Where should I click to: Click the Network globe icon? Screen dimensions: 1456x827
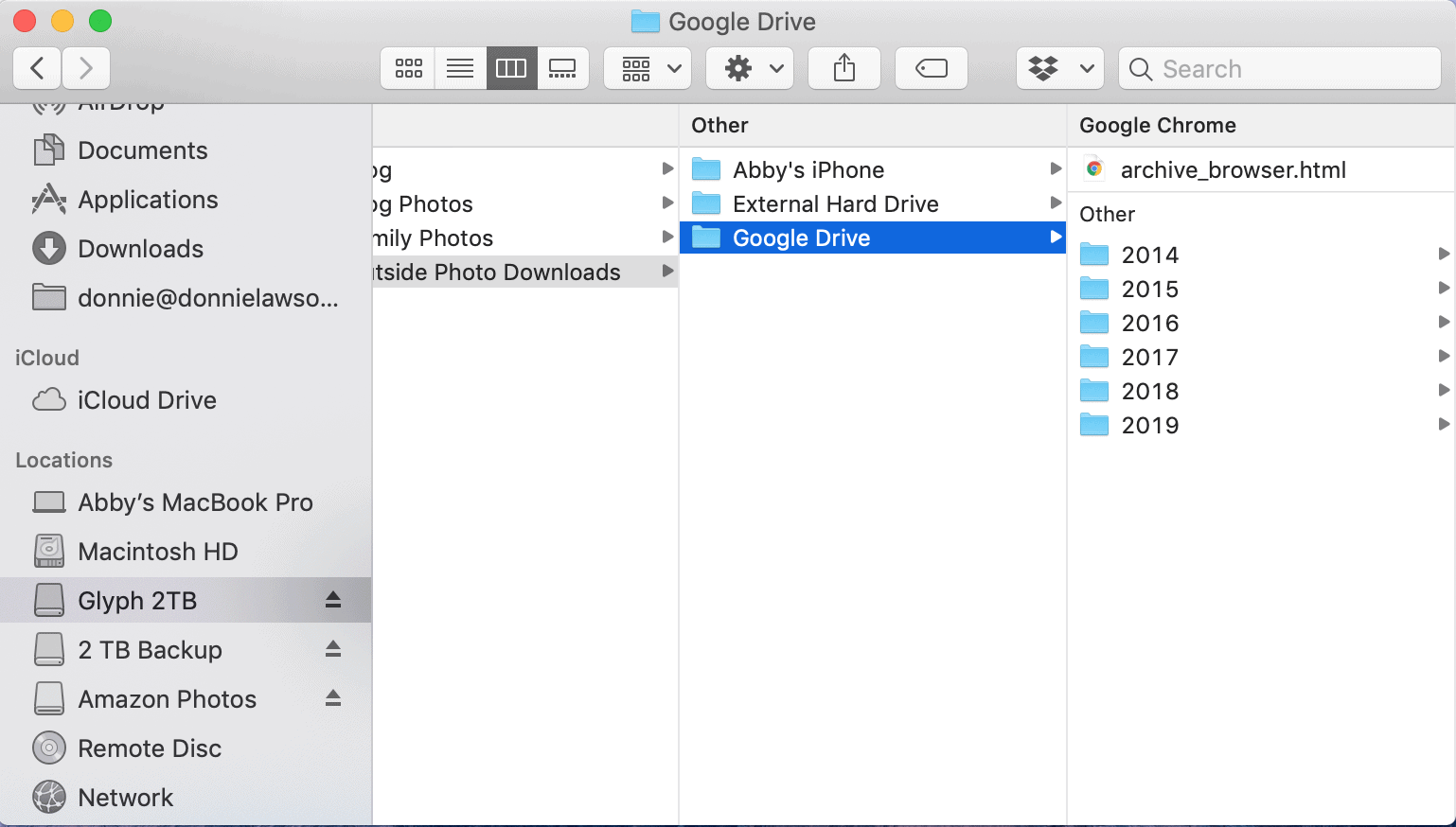pos(49,798)
